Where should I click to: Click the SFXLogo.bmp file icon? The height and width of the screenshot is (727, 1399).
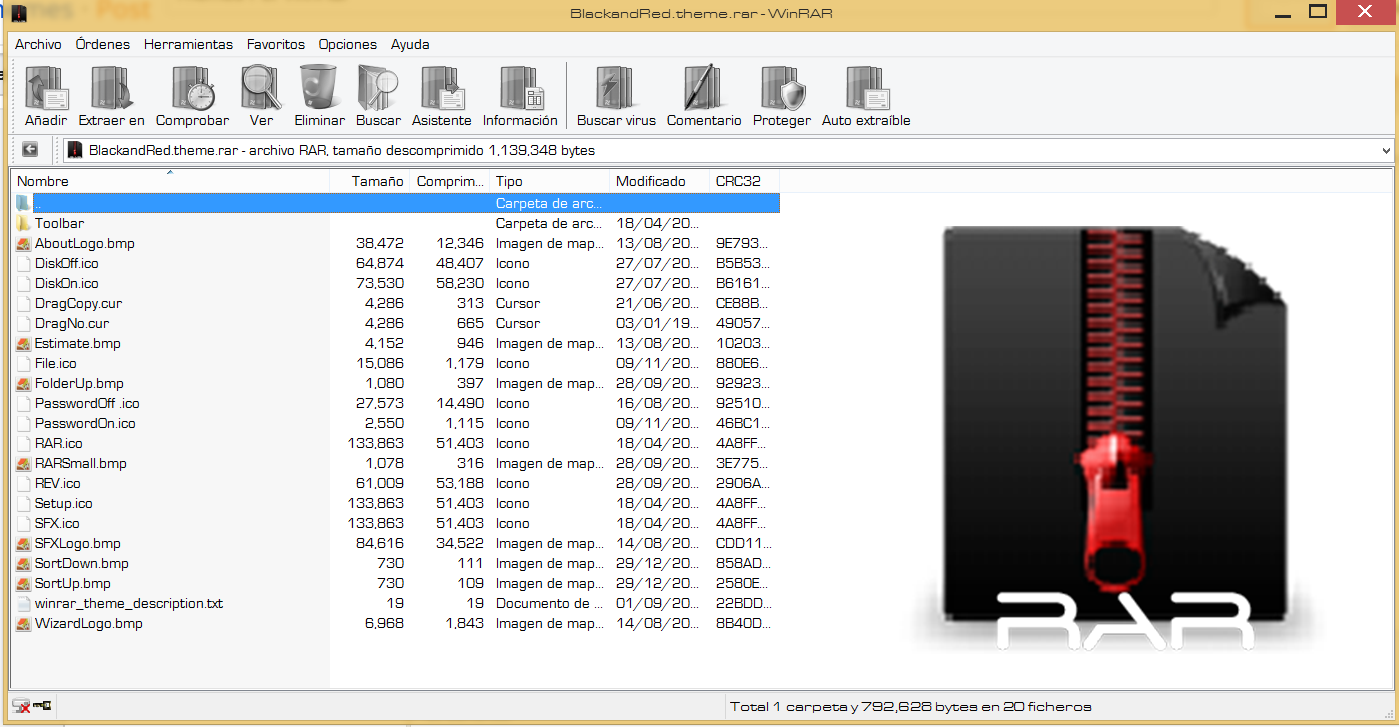23,543
